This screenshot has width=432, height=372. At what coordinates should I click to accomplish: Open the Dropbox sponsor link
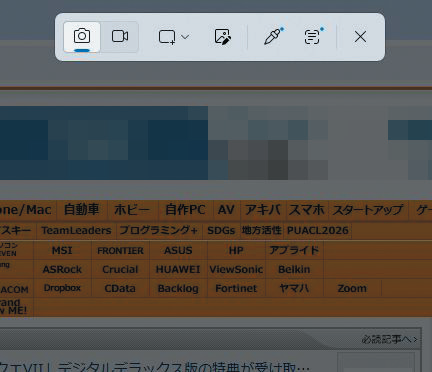(x=62, y=288)
